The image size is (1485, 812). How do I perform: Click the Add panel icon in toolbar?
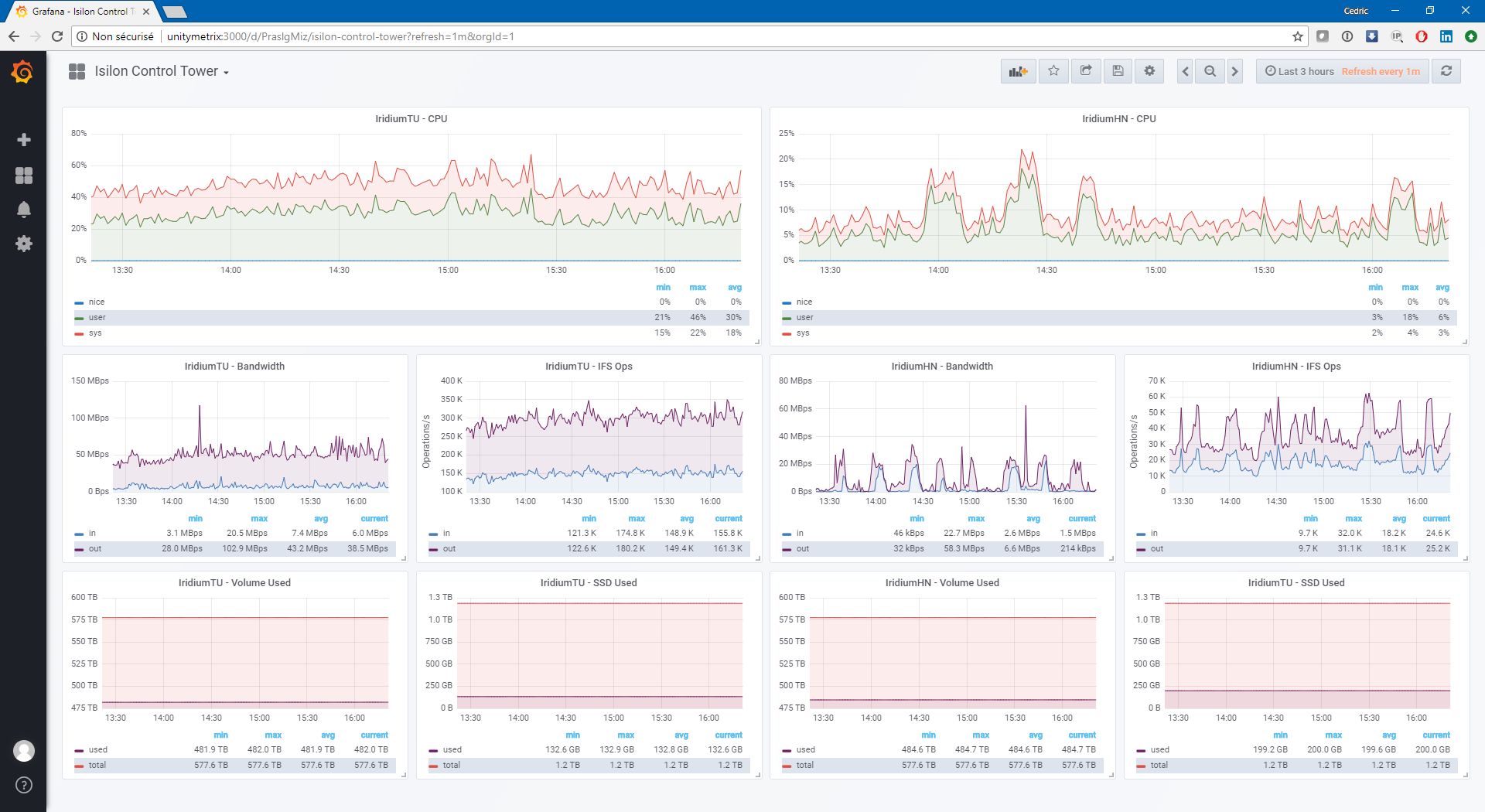(1018, 71)
